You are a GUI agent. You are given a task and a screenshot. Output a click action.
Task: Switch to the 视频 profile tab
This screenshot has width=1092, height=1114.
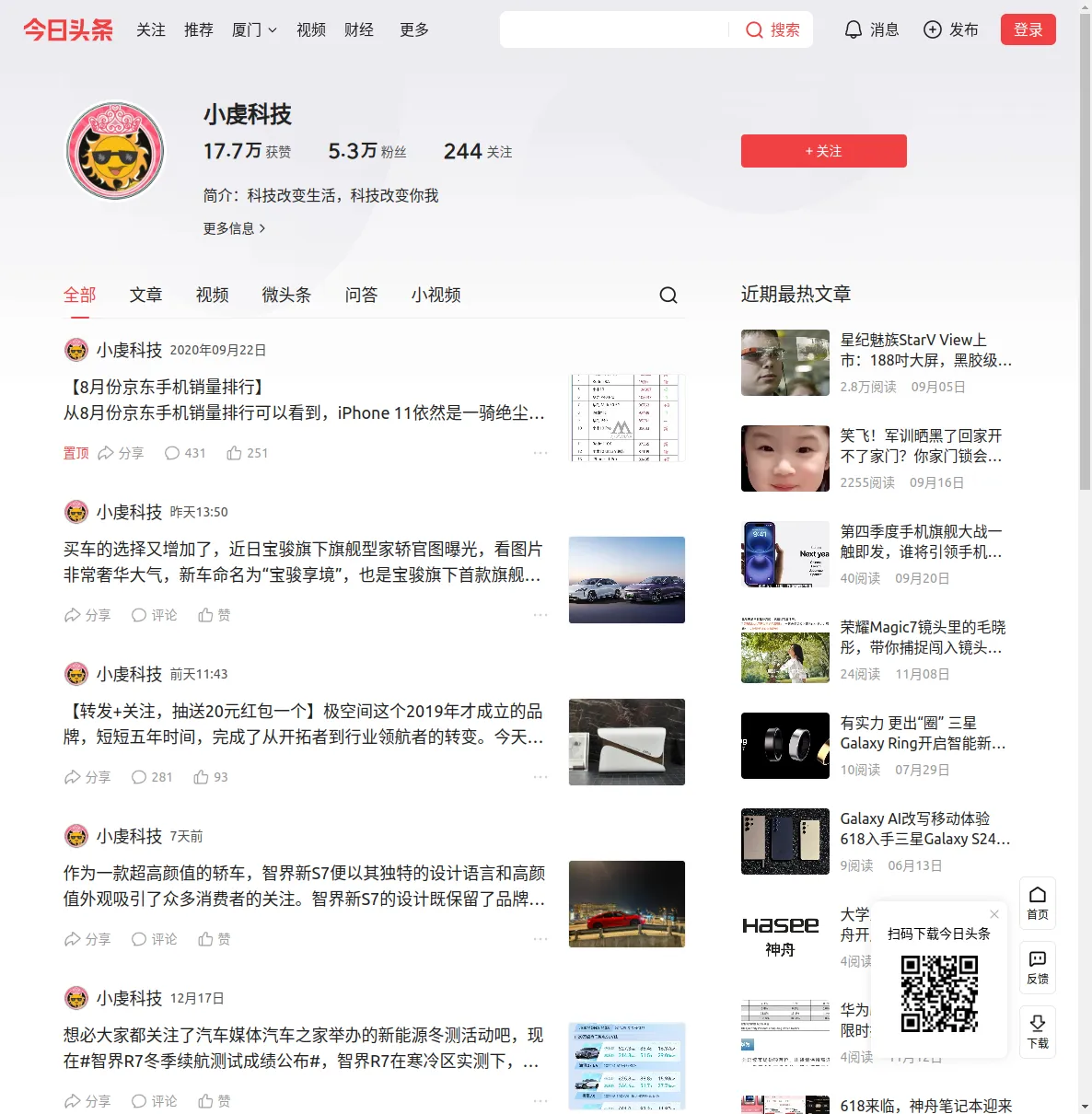(213, 295)
